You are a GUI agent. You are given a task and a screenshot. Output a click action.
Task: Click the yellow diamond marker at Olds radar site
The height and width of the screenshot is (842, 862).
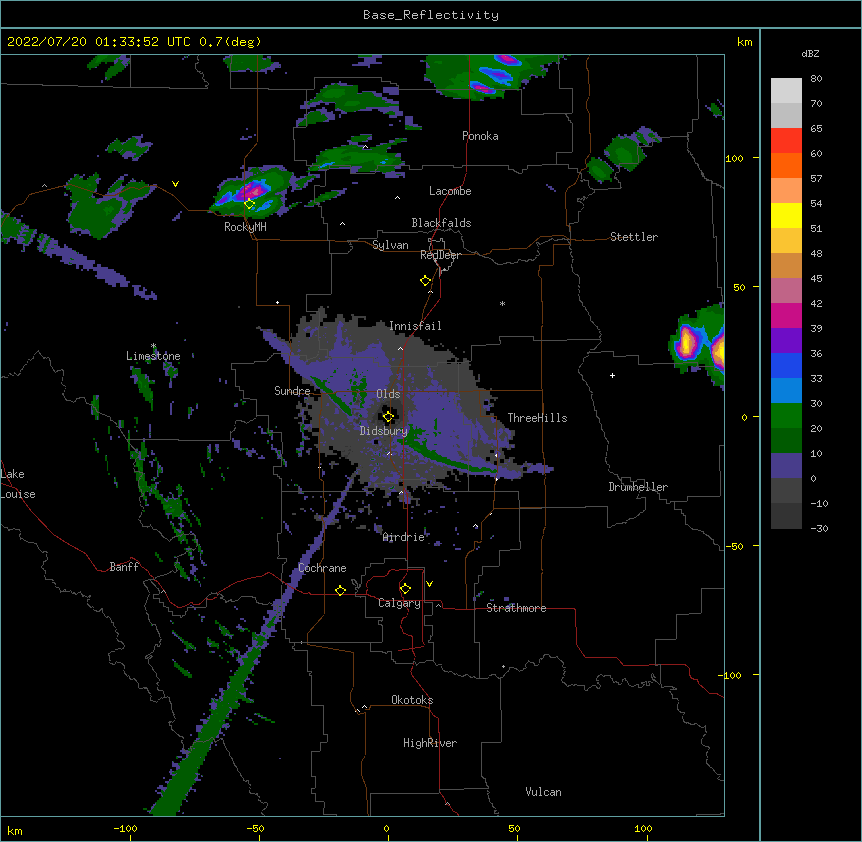[x=388, y=417]
